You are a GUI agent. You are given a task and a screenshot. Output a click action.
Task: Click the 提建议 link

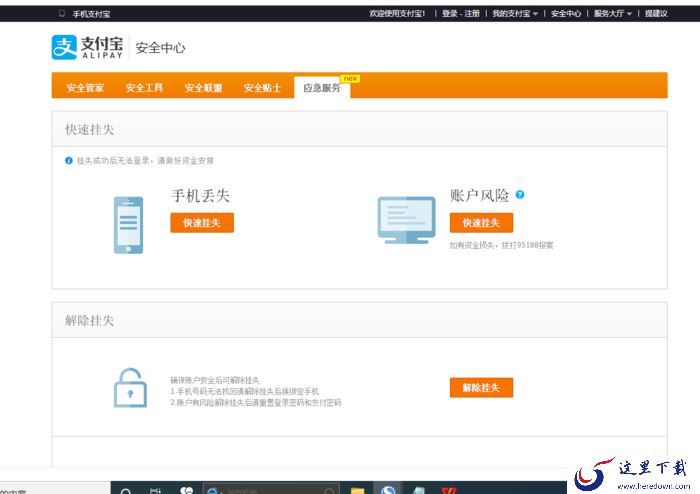(x=656, y=13)
